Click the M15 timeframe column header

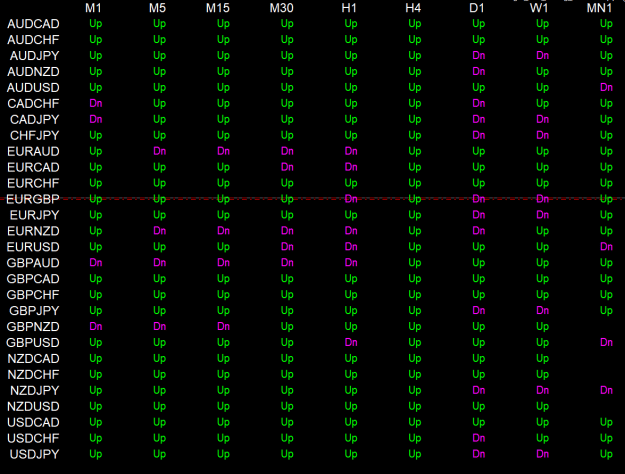click(x=218, y=8)
